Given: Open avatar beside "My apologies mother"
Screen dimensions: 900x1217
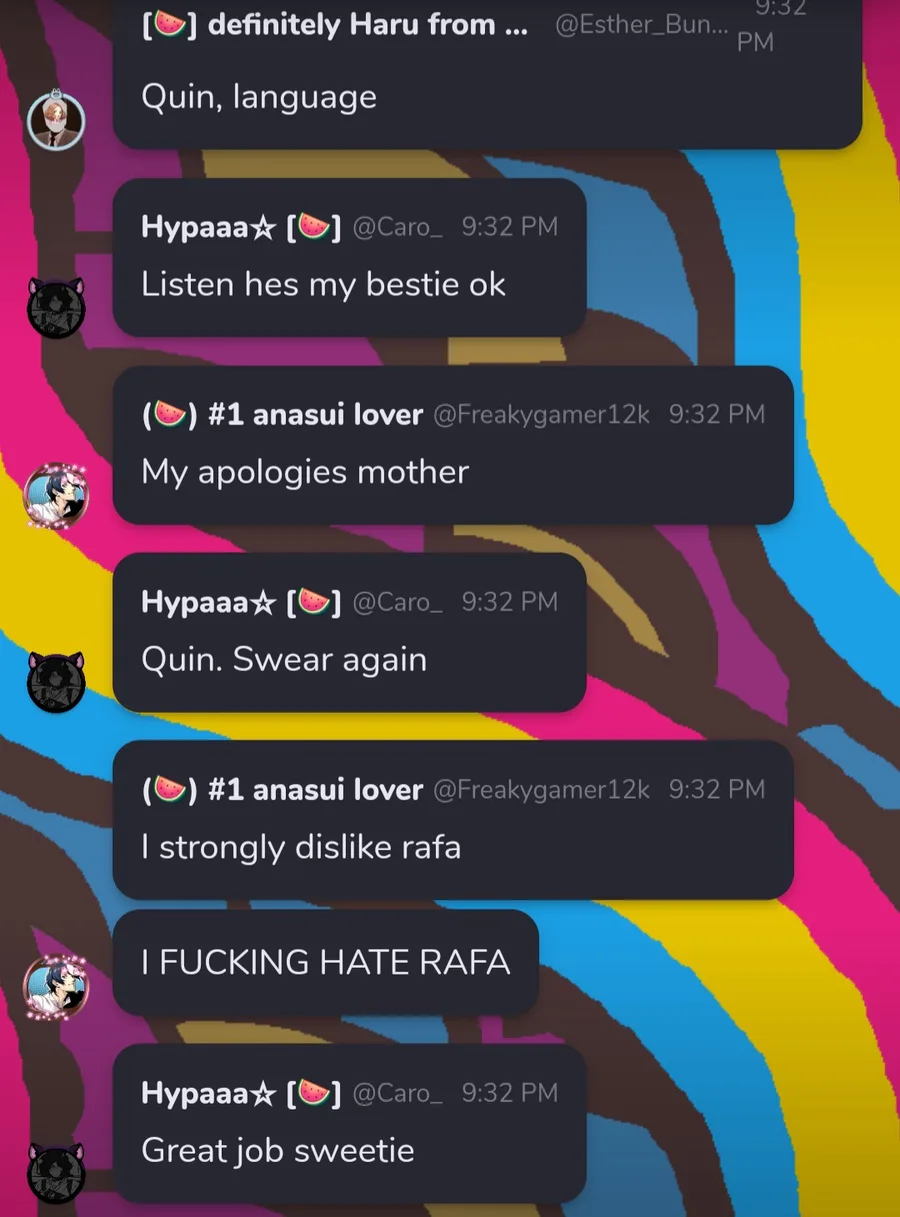Looking at the screenshot, I should click(x=56, y=495).
